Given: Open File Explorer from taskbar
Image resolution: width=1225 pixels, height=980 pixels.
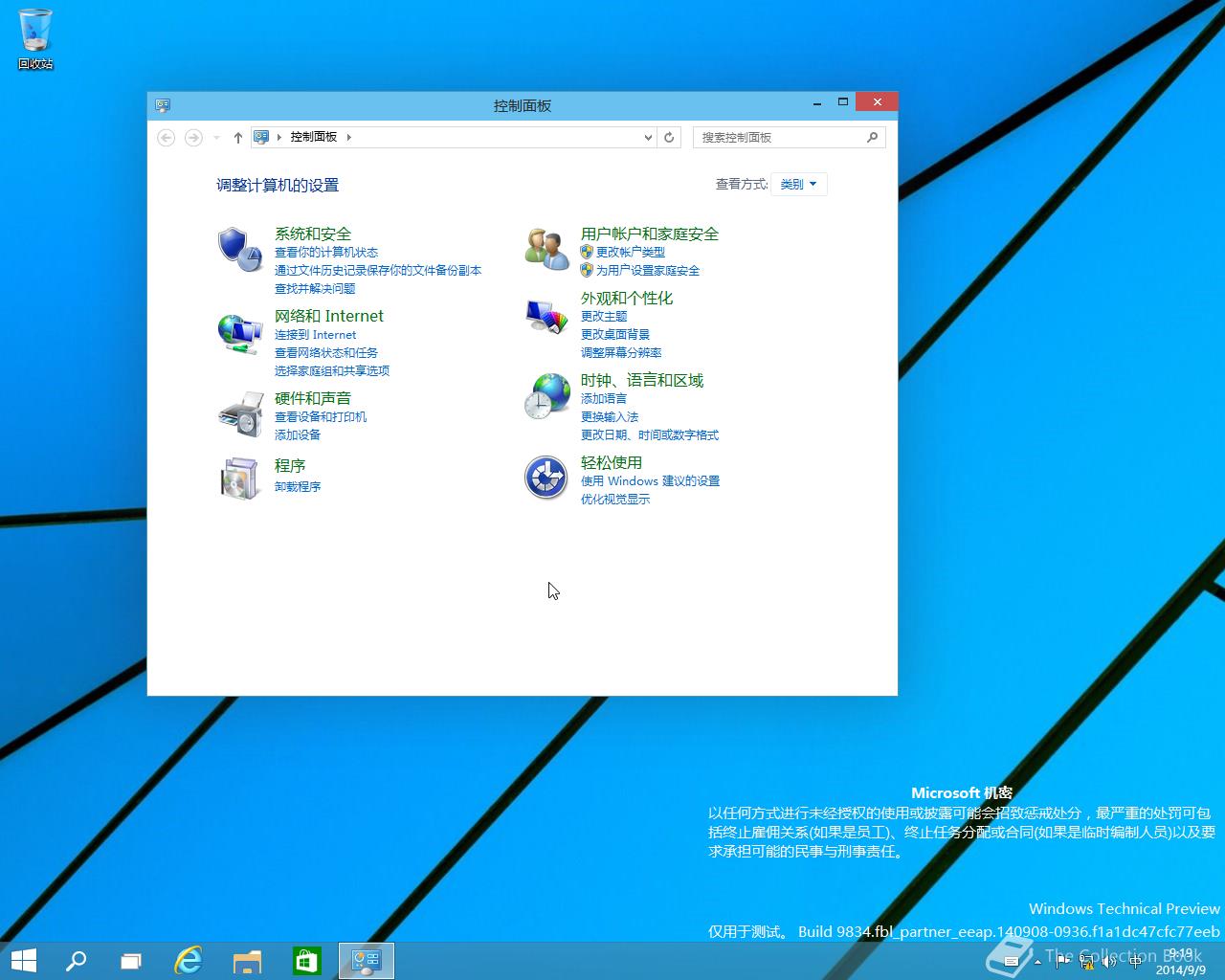Looking at the screenshot, I should click(247, 961).
